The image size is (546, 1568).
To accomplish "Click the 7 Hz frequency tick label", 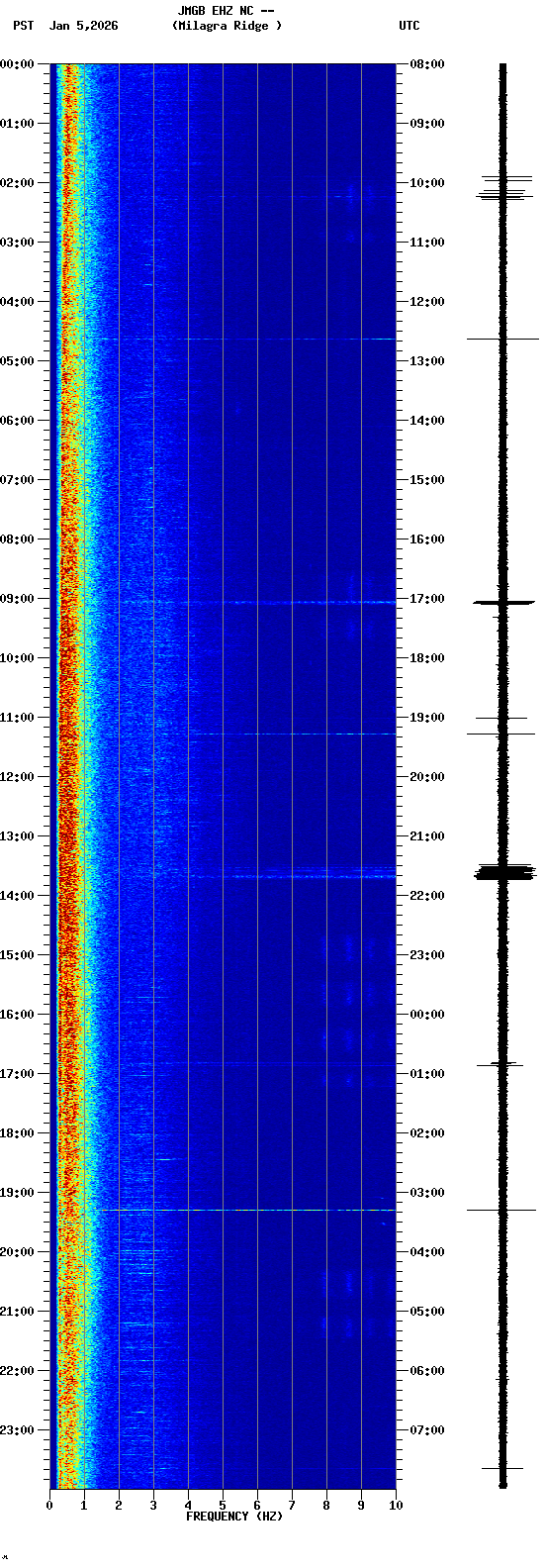I will [x=292, y=1506].
